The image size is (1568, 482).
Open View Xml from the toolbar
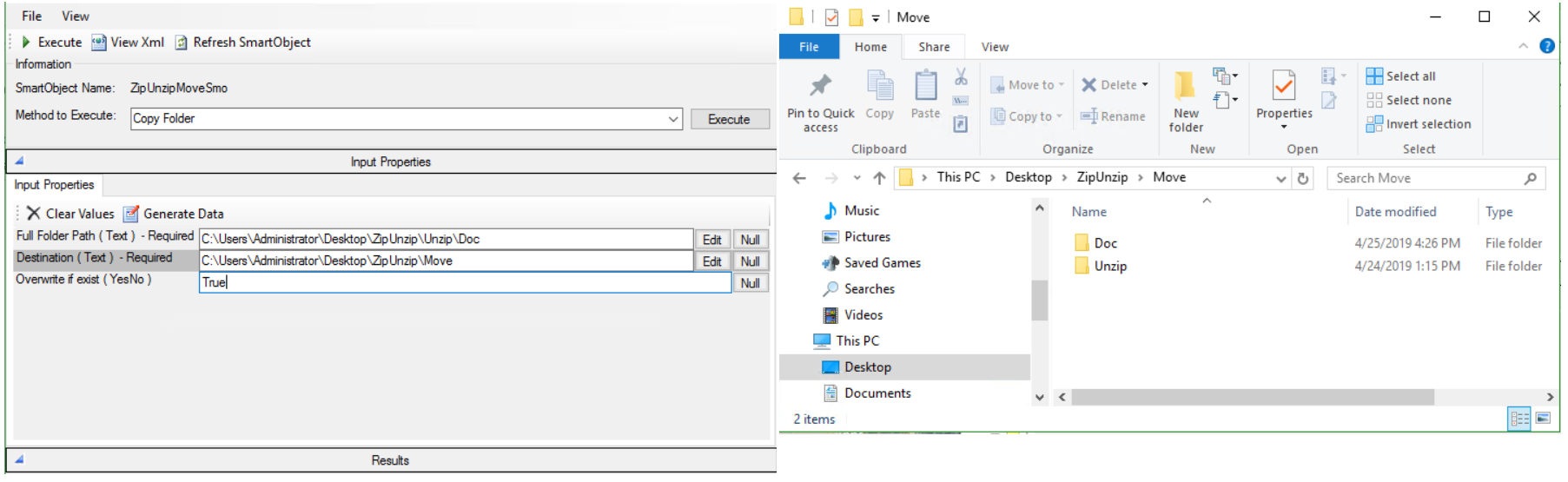point(99,42)
